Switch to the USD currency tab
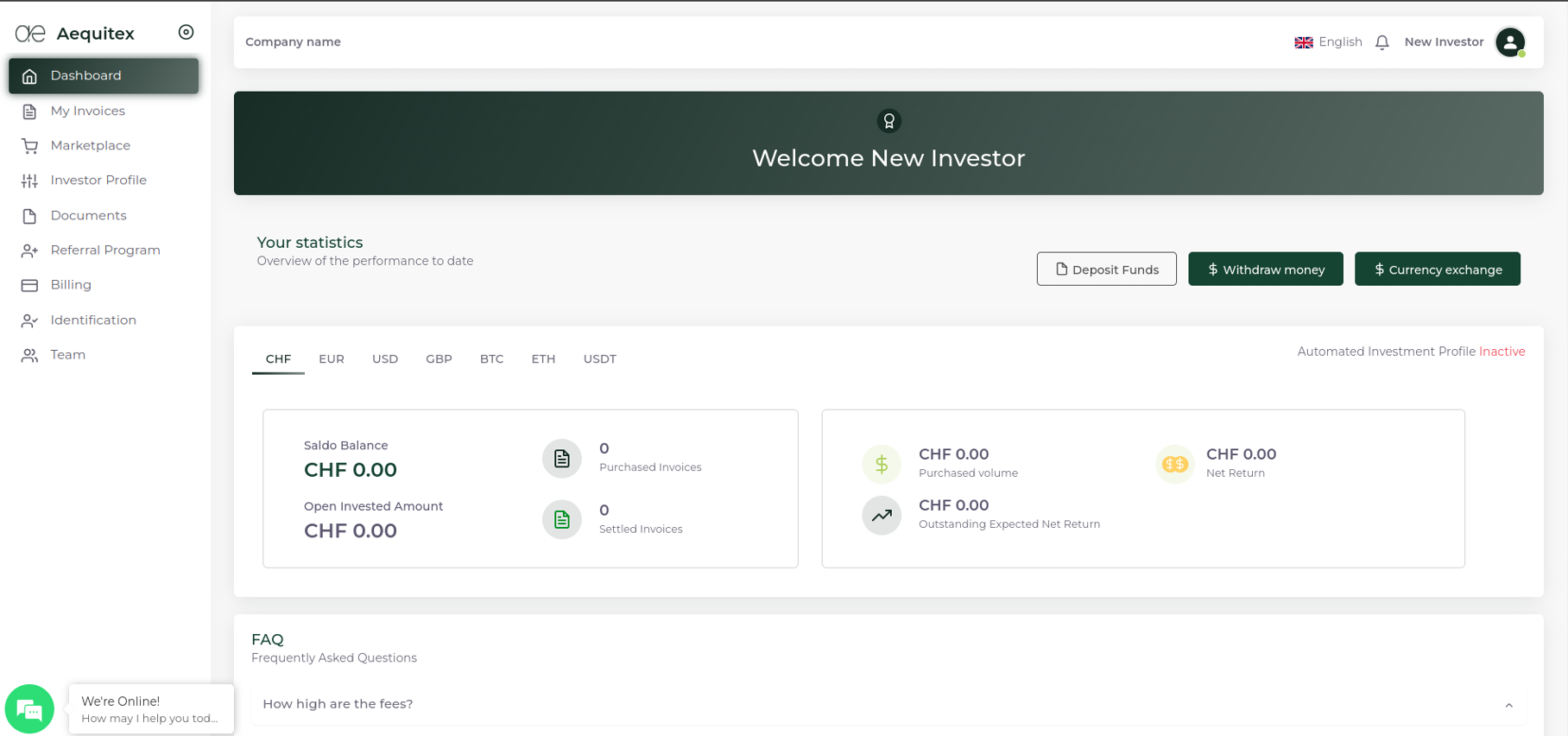1568x736 pixels. (x=385, y=359)
